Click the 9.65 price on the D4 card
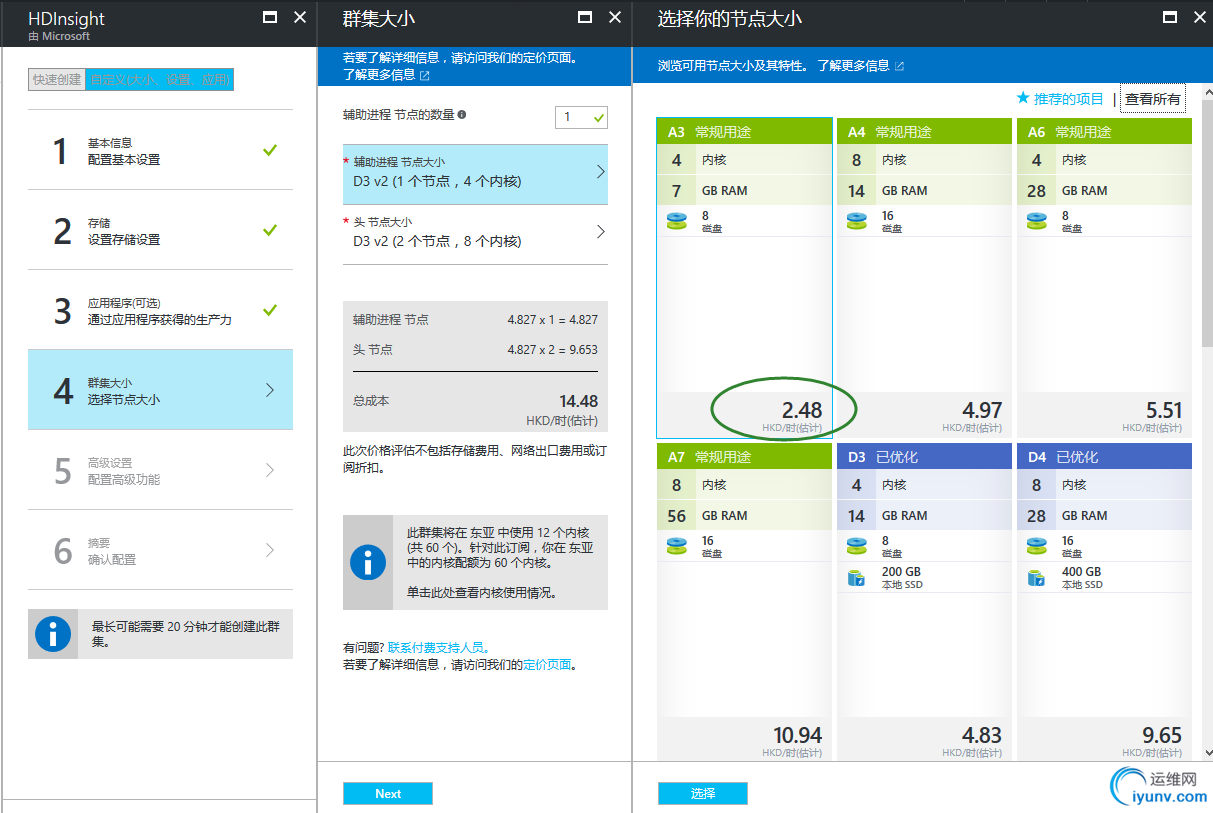1213x813 pixels. pos(1163,735)
